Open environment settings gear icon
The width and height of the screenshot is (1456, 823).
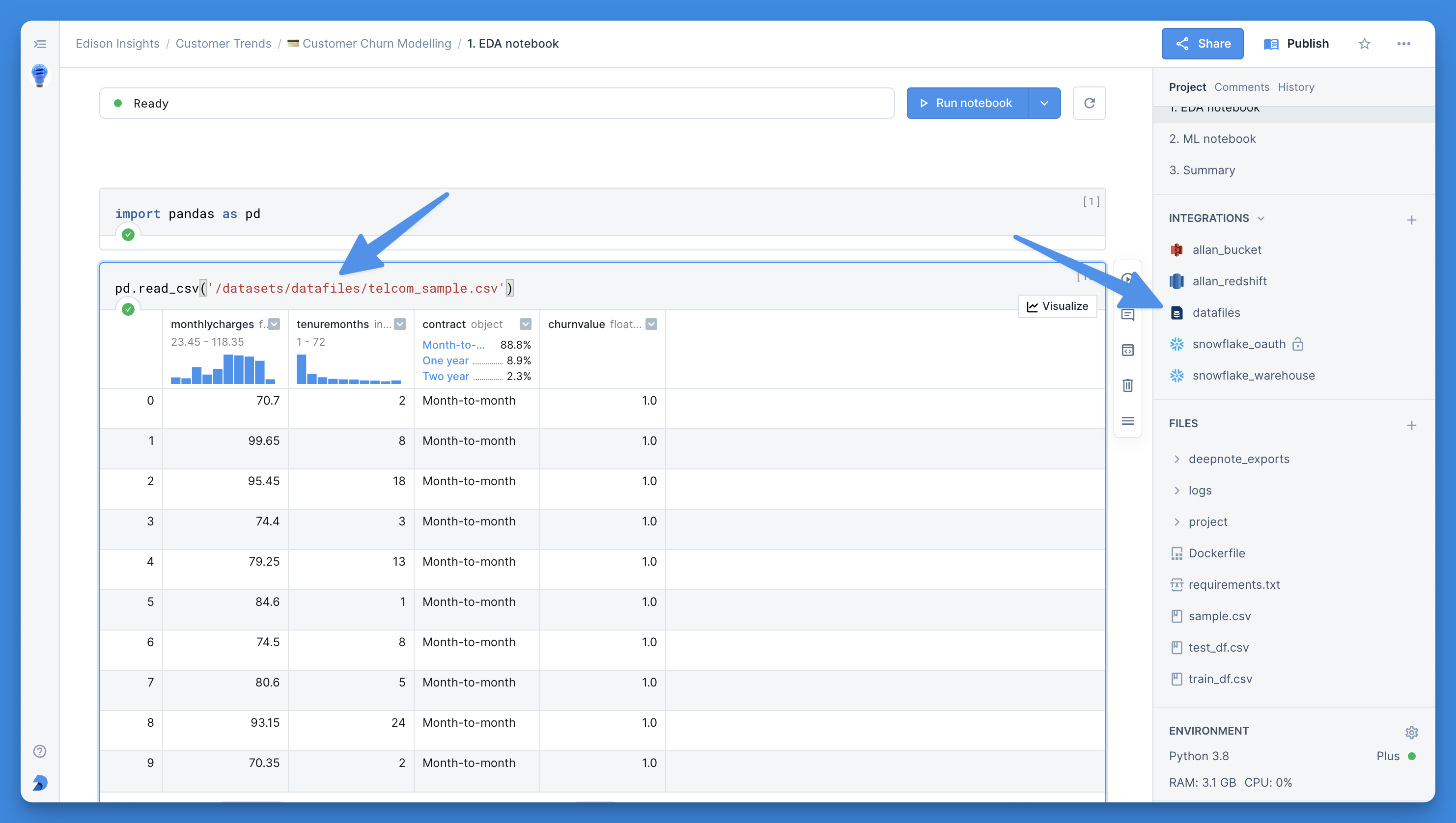pos(1411,732)
